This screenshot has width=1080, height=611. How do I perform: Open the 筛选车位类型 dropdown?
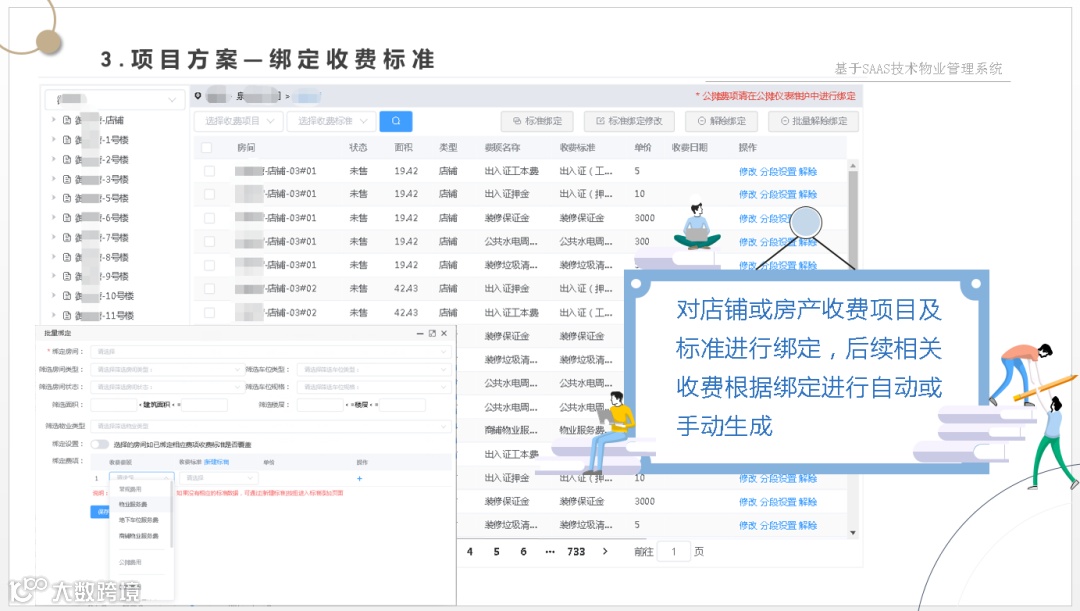click(374, 369)
